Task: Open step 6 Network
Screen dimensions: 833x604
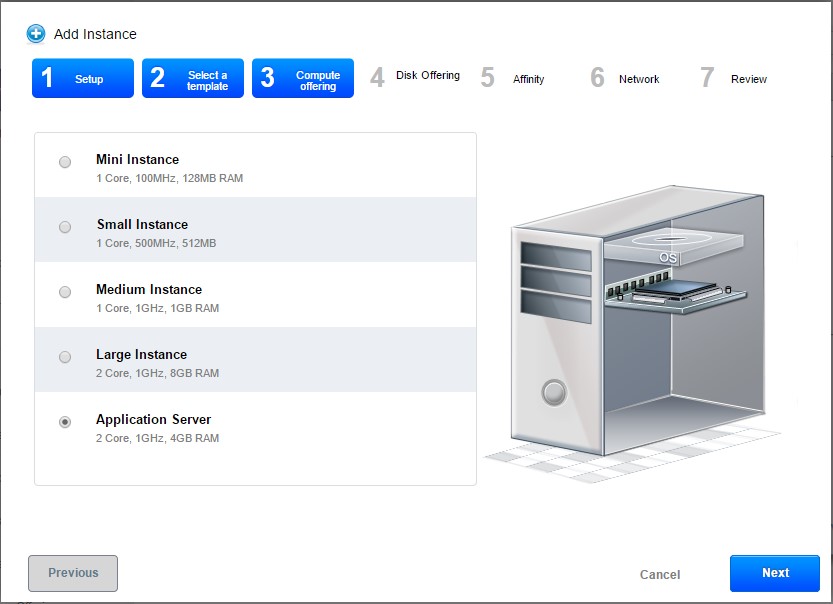Action: tap(625, 79)
